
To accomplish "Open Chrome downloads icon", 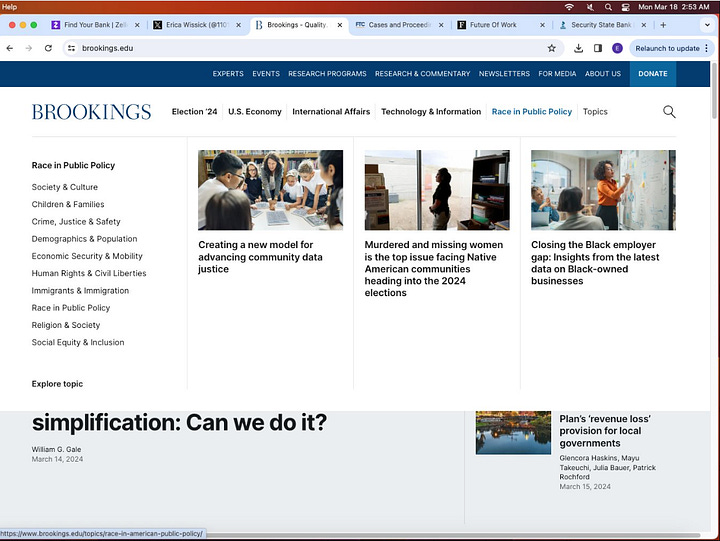I will pos(579,48).
